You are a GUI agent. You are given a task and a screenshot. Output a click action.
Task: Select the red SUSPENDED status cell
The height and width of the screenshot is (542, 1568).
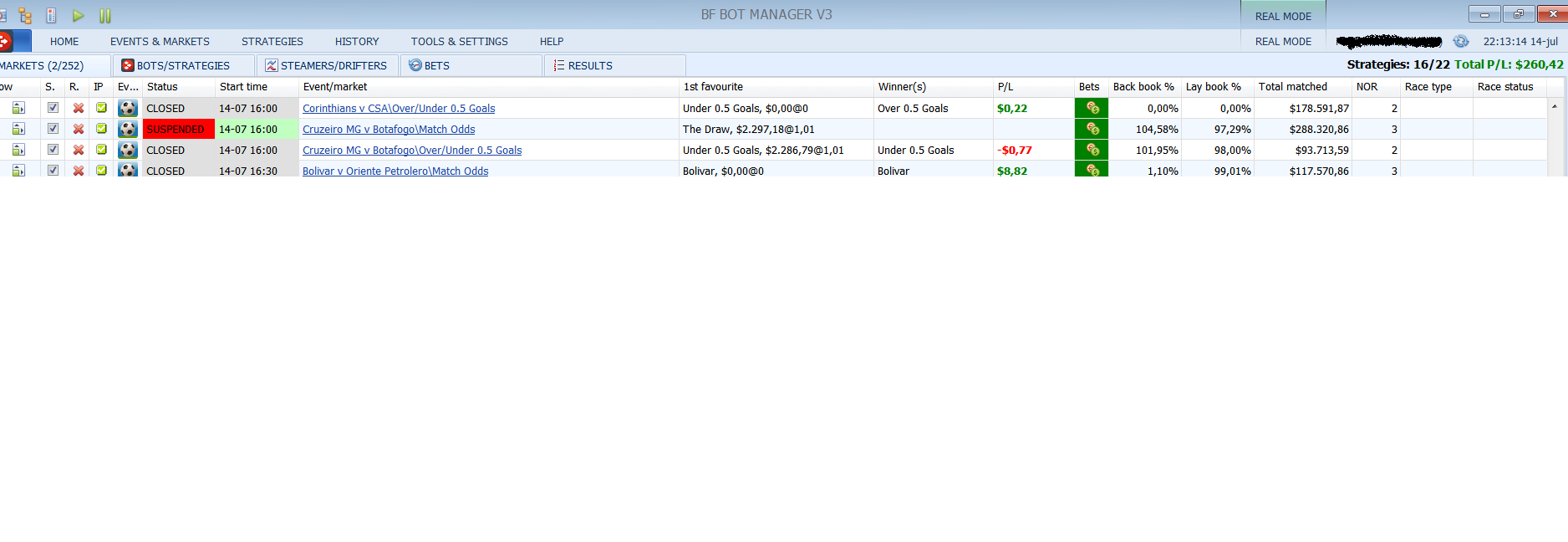(x=179, y=129)
